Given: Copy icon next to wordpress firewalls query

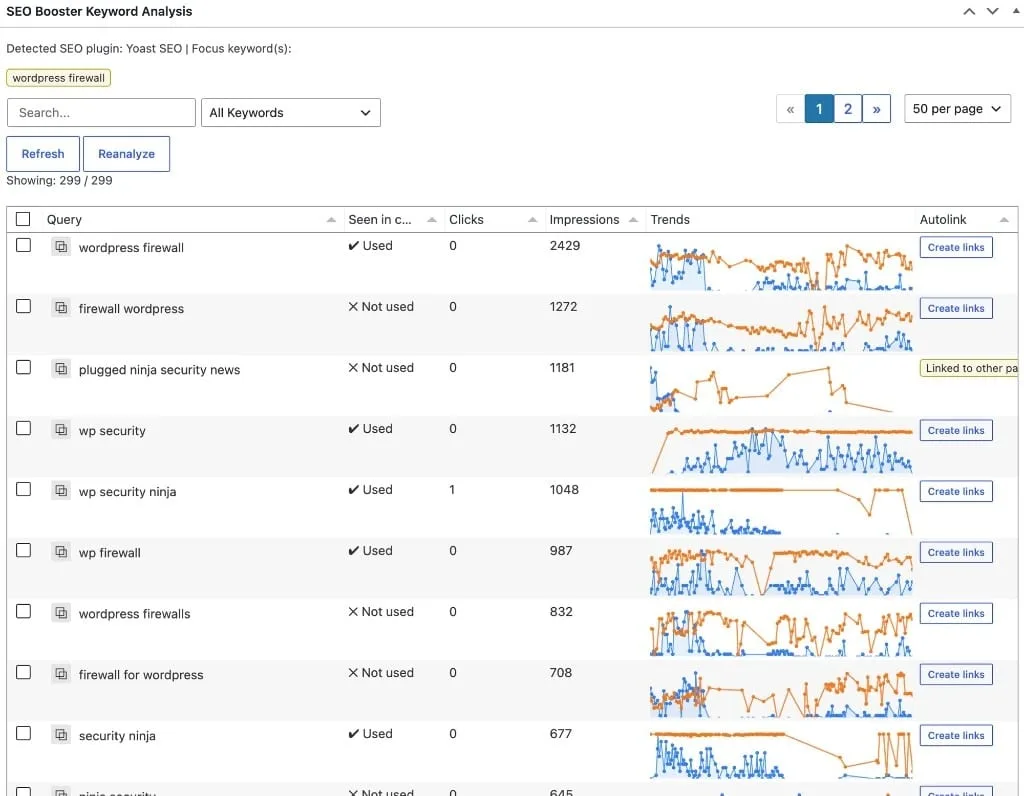Looking at the screenshot, I should point(61,613).
